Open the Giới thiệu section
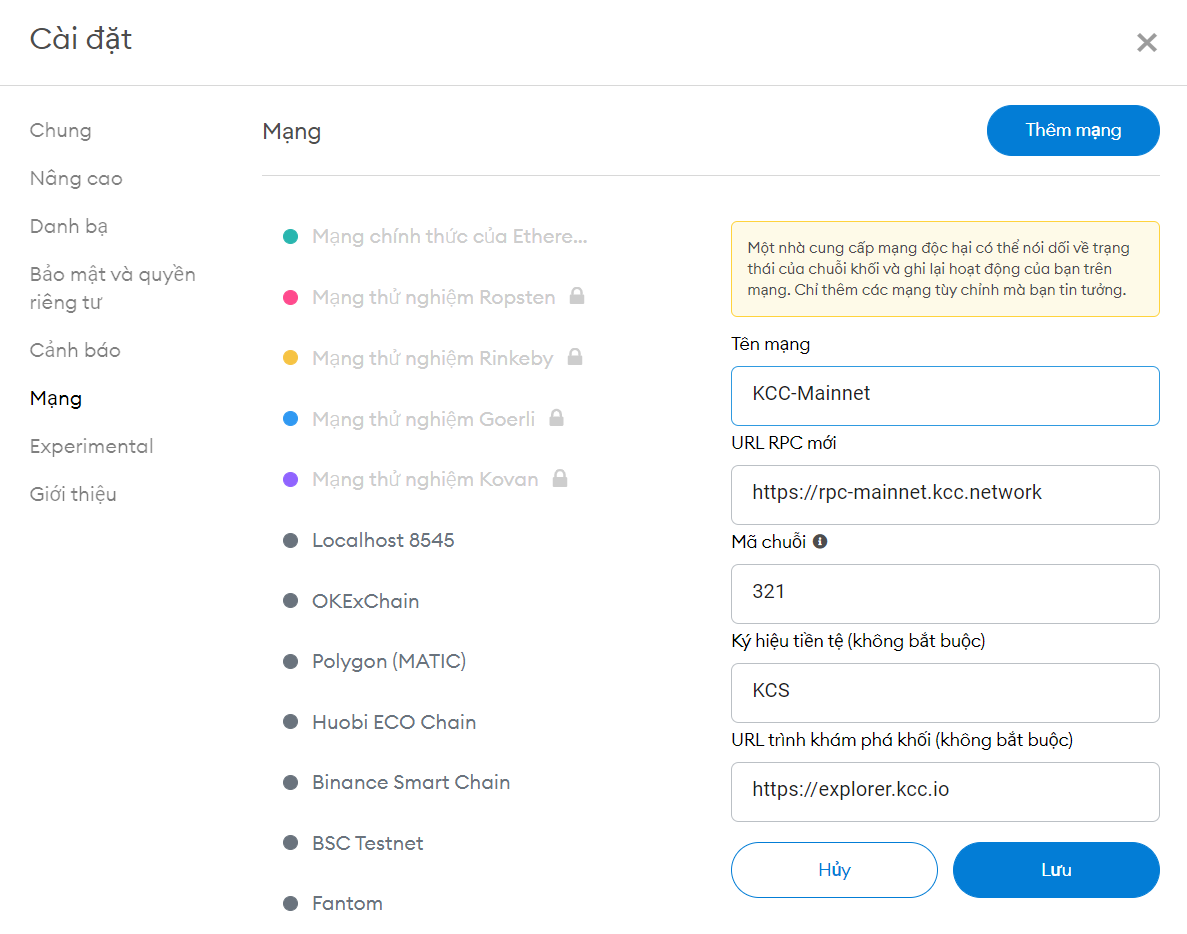This screenshot has width=1187, height=934. (73, 494)
